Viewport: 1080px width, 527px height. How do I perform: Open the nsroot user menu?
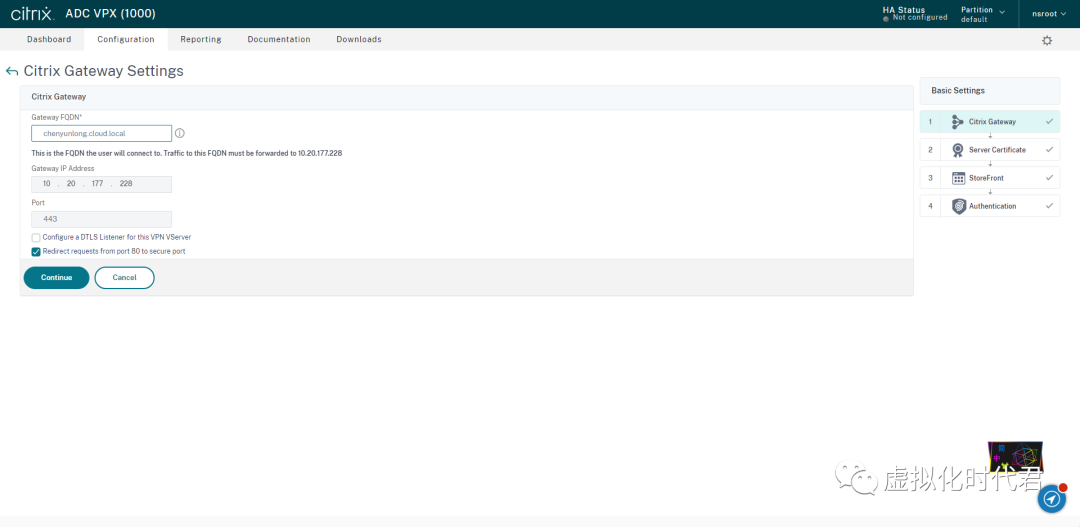point(1049,14)
